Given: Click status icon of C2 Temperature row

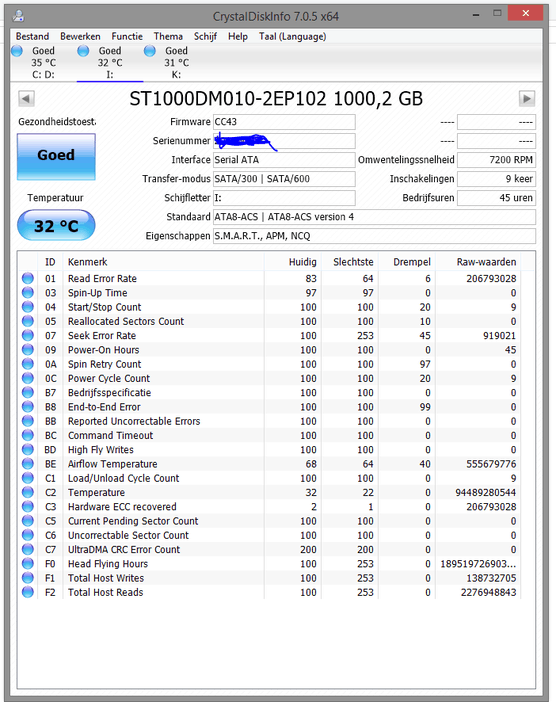Looking at the screenshot, I should (x=28, y=492).
